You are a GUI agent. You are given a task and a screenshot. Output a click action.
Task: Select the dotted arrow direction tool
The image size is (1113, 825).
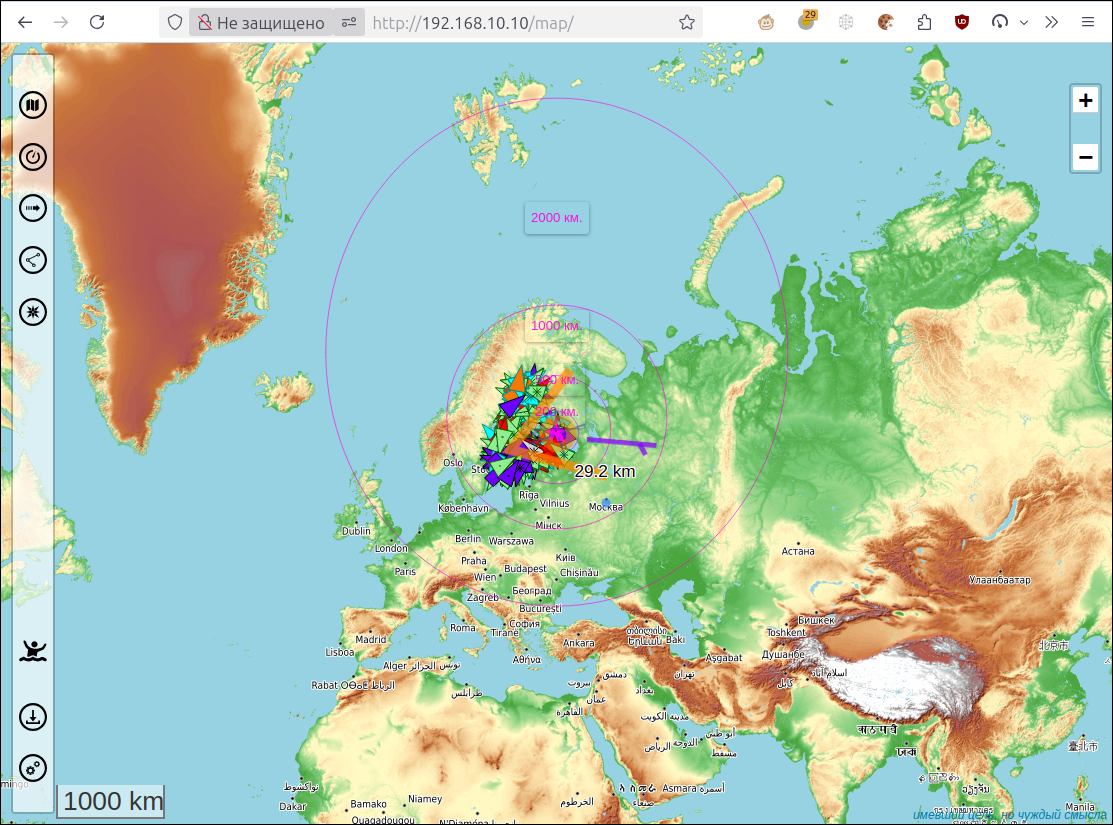click(x=33, y=208)
